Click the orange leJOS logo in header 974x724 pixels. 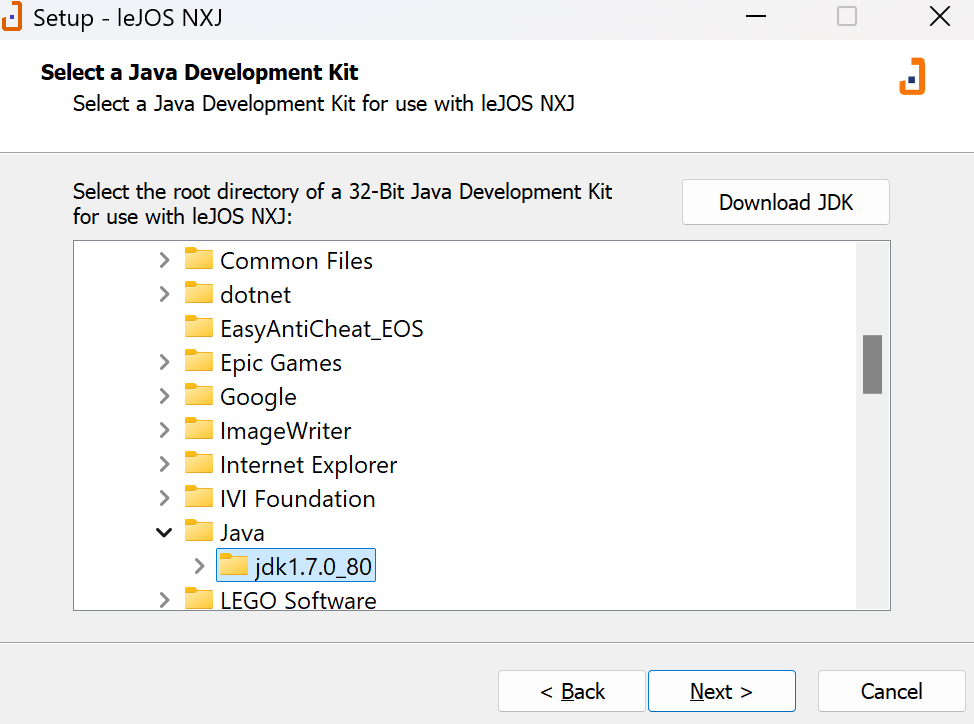(912, 76)
